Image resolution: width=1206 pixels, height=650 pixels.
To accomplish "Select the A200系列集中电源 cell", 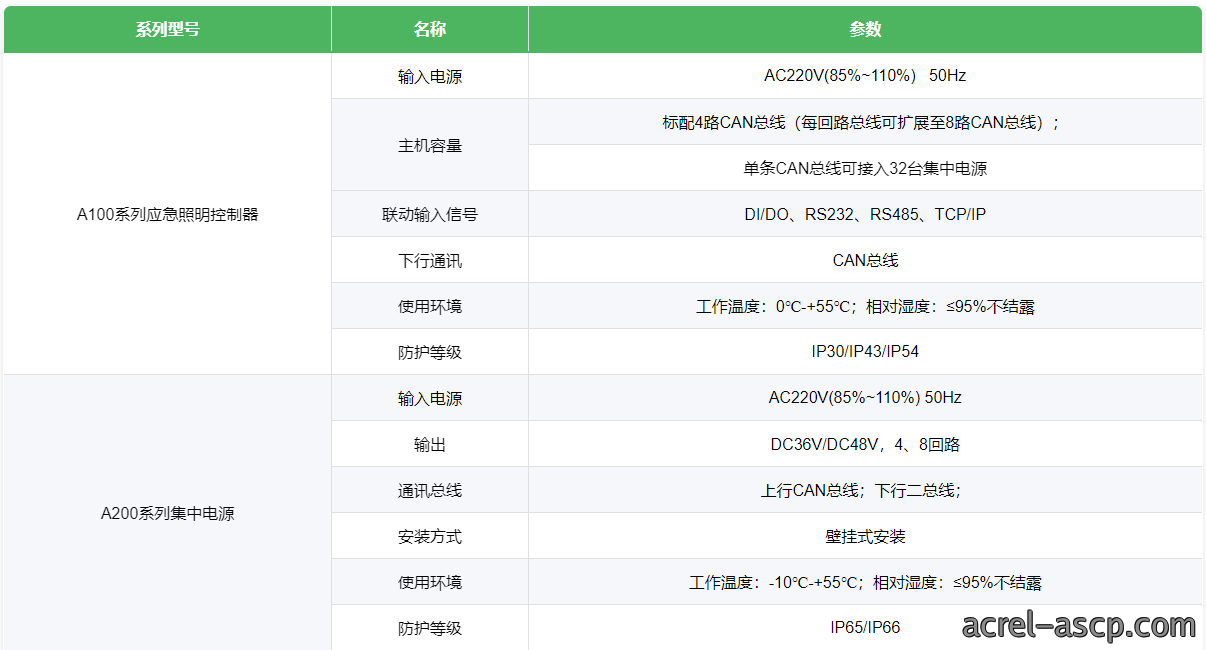I will coord(167,514).
